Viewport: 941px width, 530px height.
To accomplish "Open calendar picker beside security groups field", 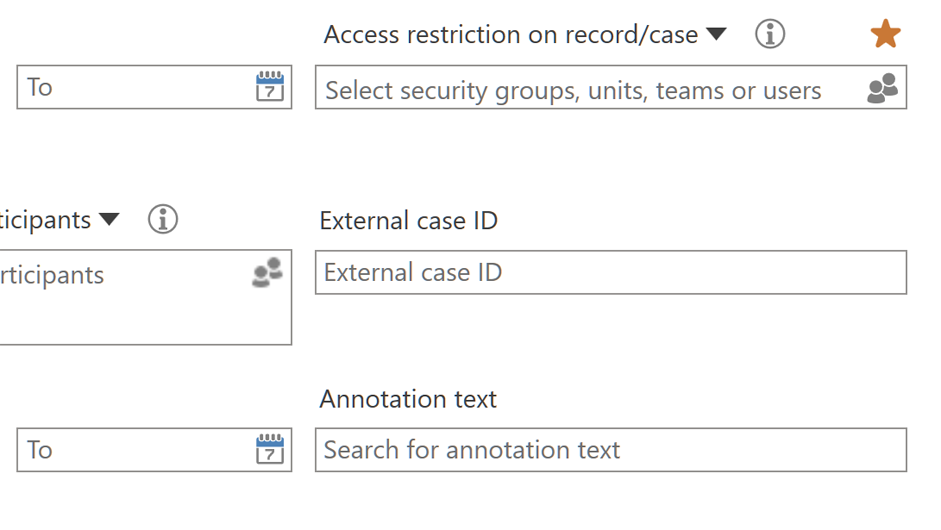I will coord(270,87).
